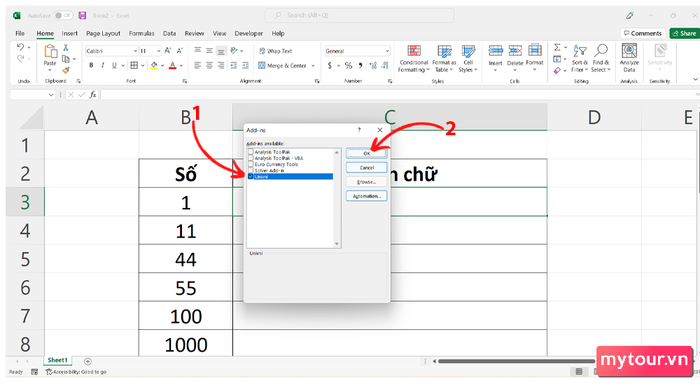This screenshot has height=386, width=700.
Task: Click the horizontal sheet scrollbar
Action: 516,361
